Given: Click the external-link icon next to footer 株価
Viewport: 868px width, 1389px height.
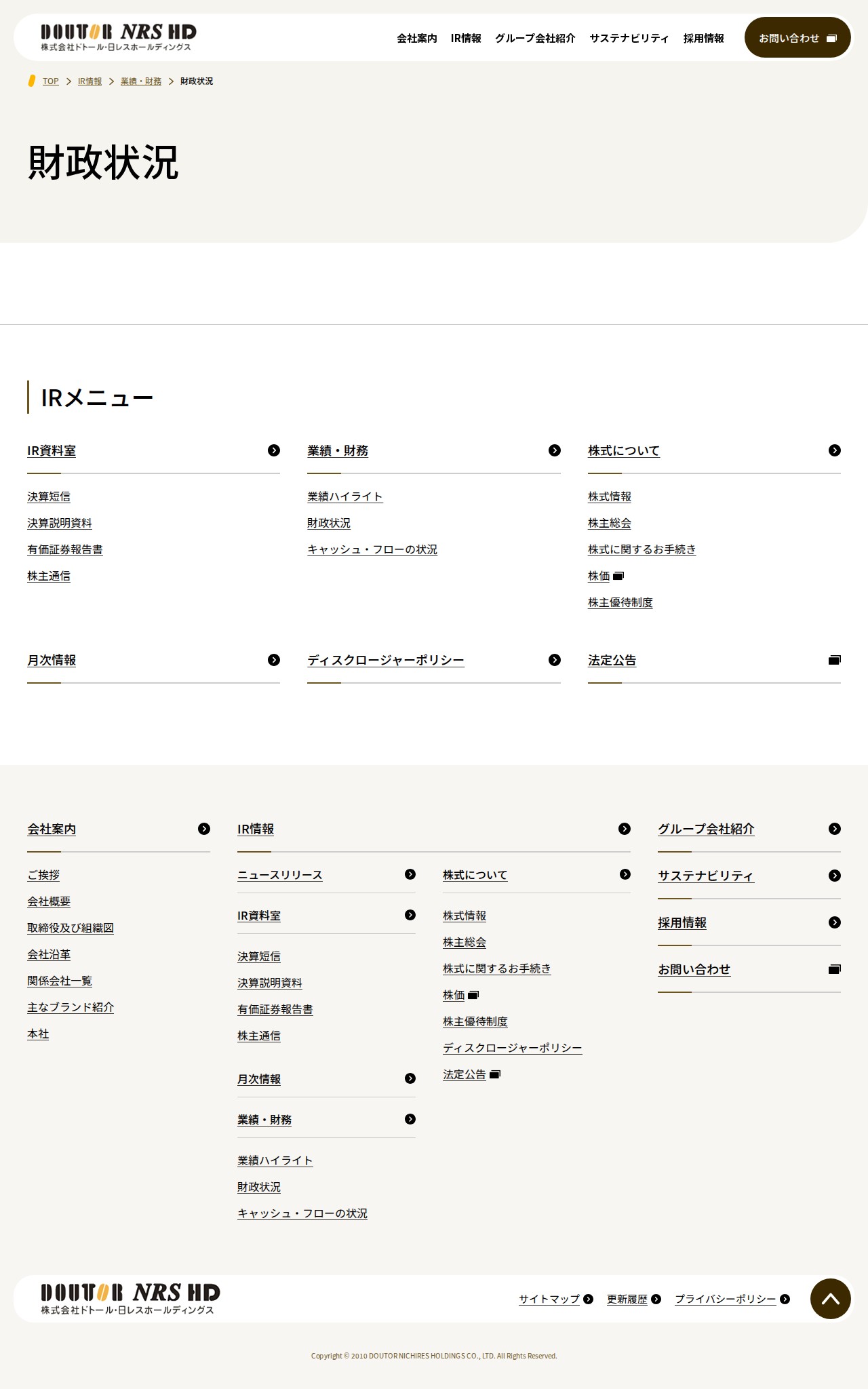Looking at the screenshot, I should click(x=473, y=995).
